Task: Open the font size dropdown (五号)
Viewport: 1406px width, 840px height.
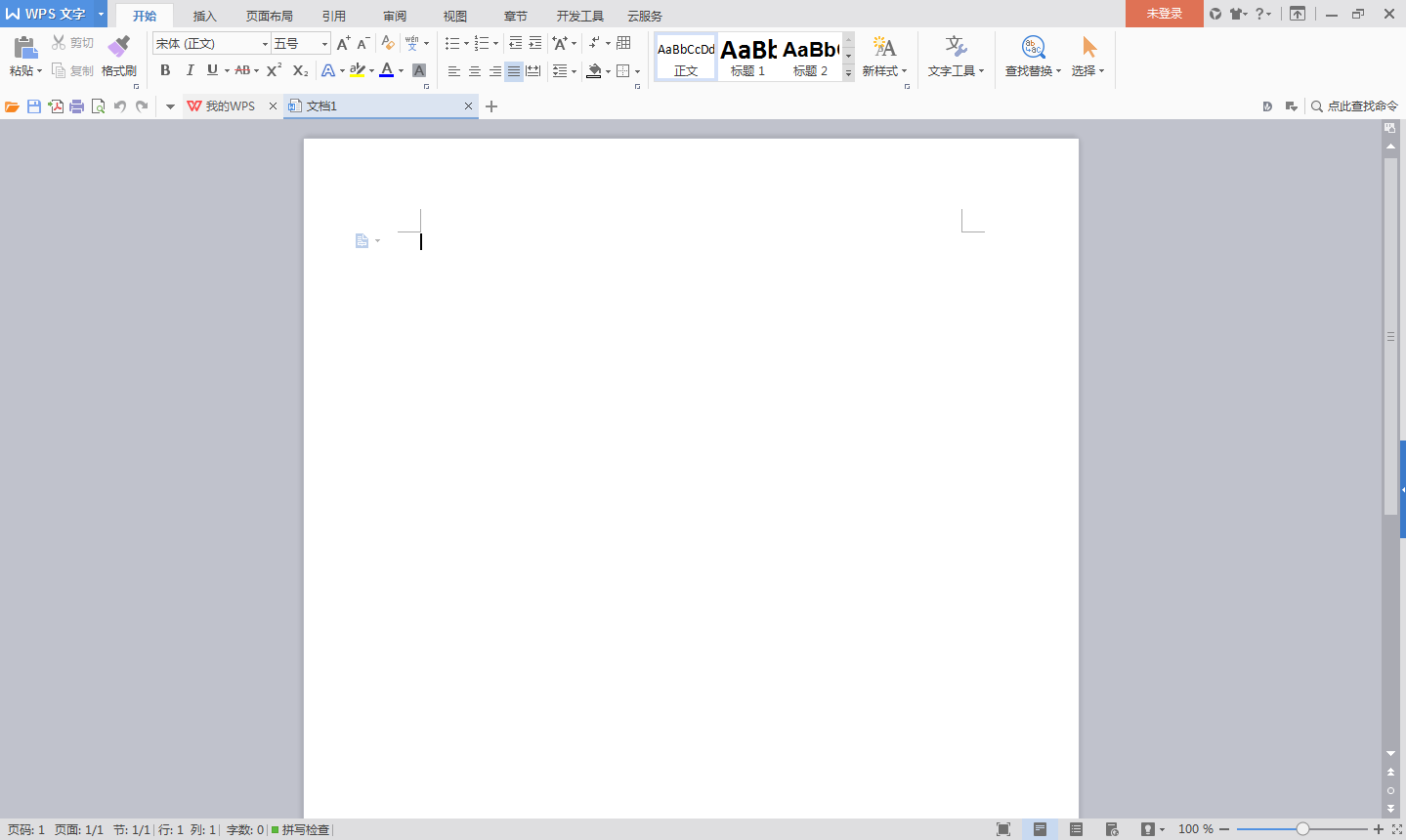Action: pos(324,44)
